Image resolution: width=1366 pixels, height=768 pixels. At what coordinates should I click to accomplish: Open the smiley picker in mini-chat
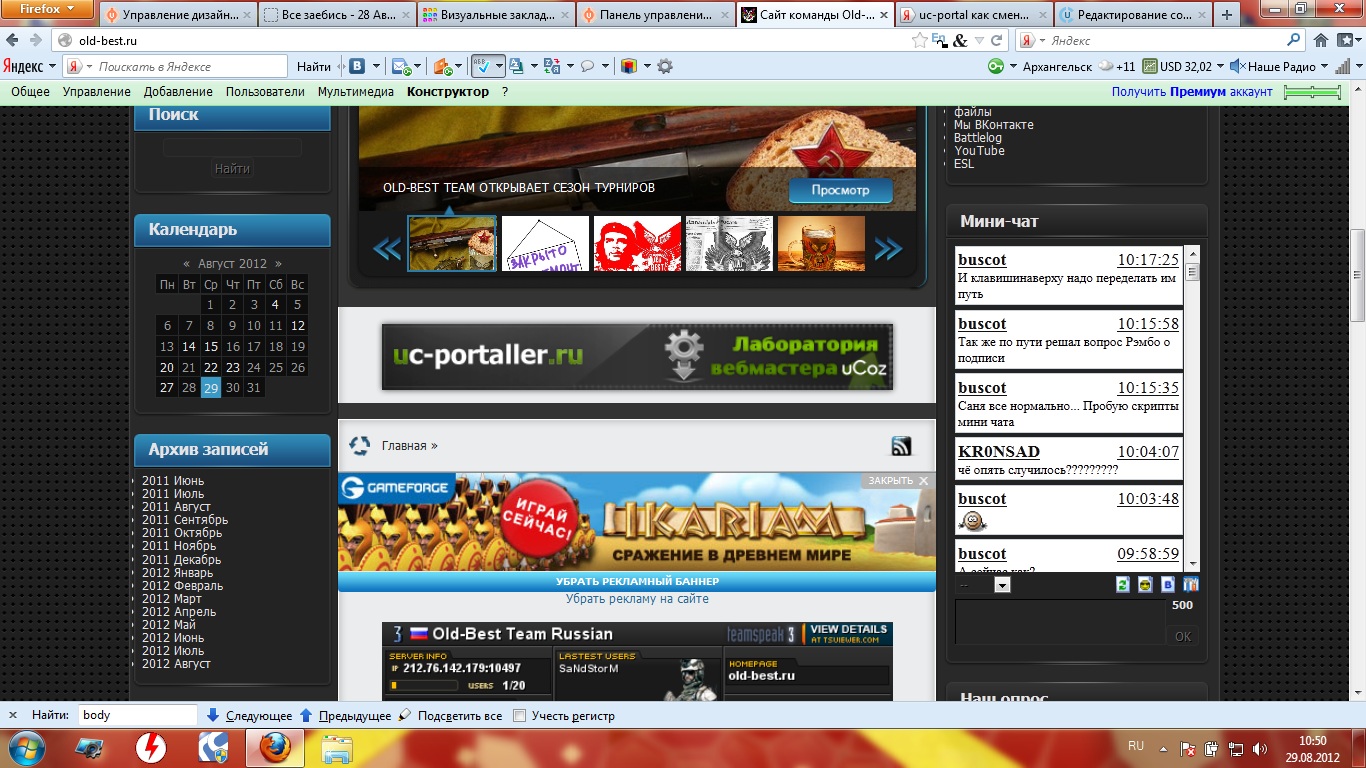[x=1145, y=585]
